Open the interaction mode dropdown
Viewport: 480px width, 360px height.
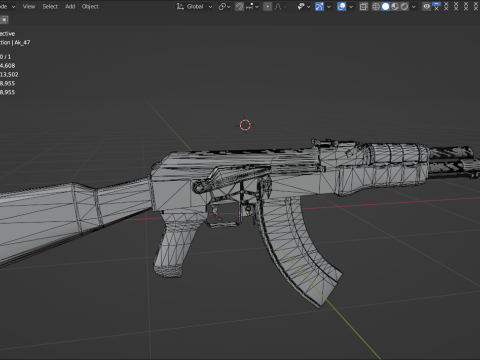coord(8,6)
